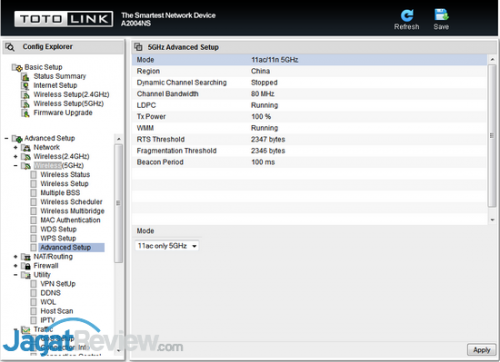Select the Fragmentation Threshold row
Image resolution: width=500 pixels, height=362 pixels.
[310, 150]
